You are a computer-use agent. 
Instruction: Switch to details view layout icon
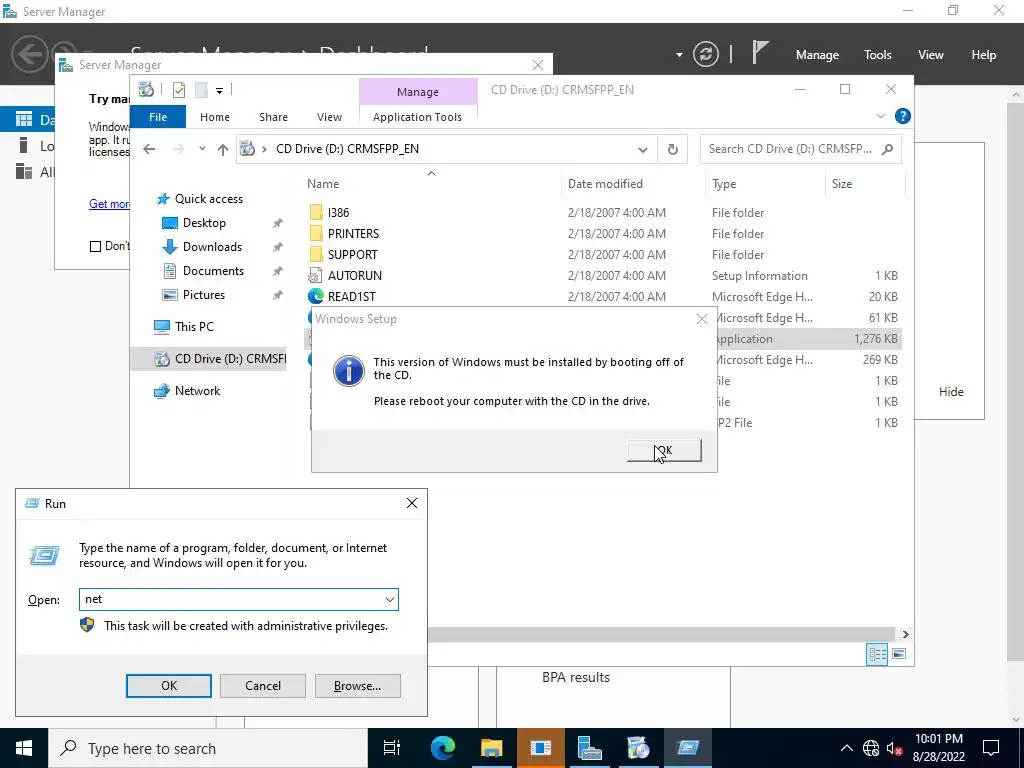[877, 654]
